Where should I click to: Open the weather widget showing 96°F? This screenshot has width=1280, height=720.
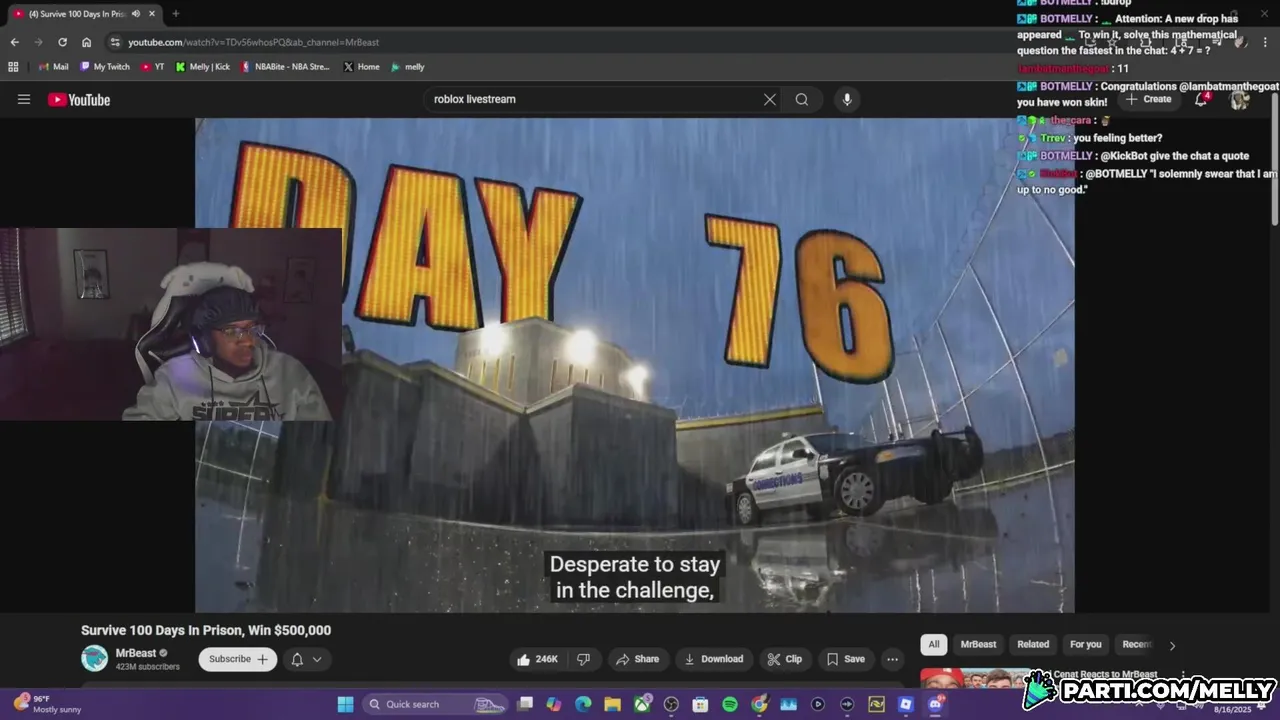46,704
